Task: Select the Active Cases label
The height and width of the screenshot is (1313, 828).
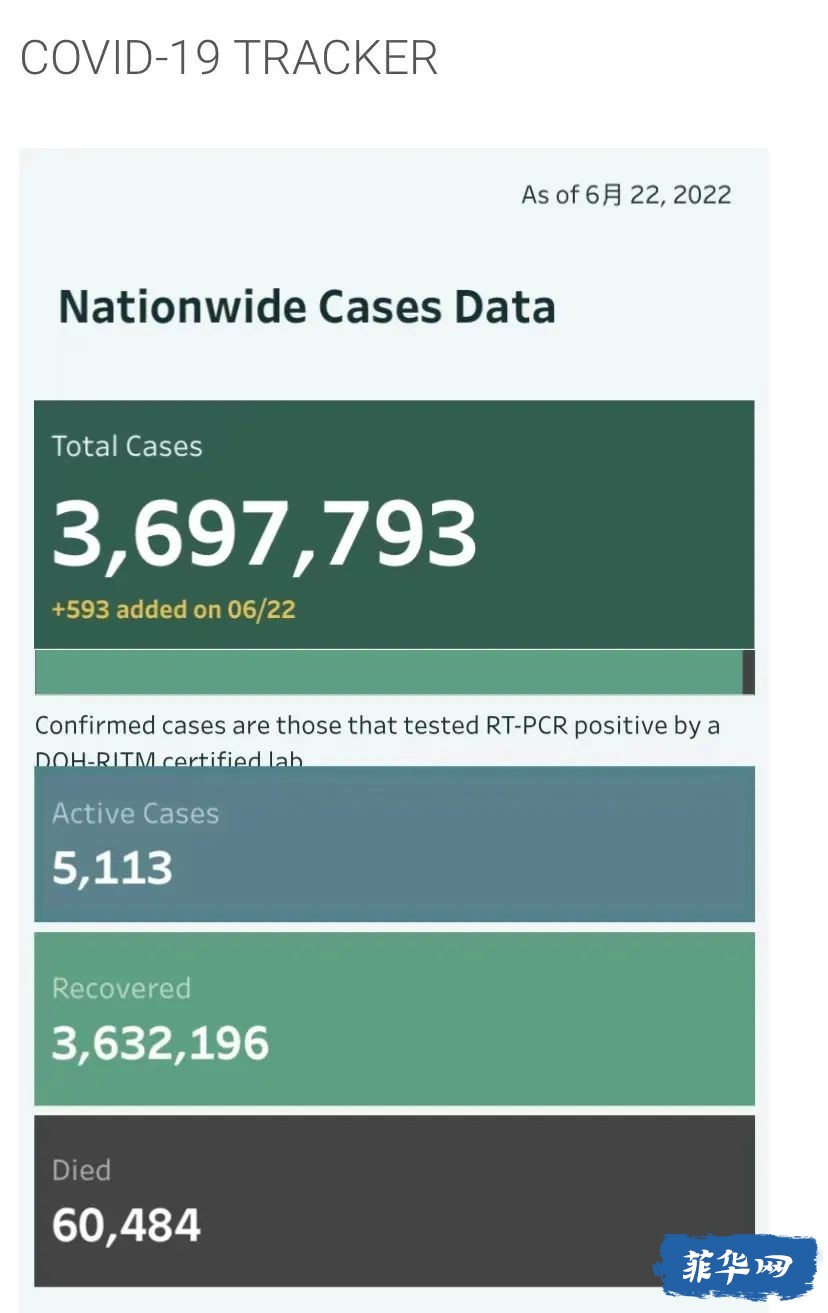Action: (135, 813)
